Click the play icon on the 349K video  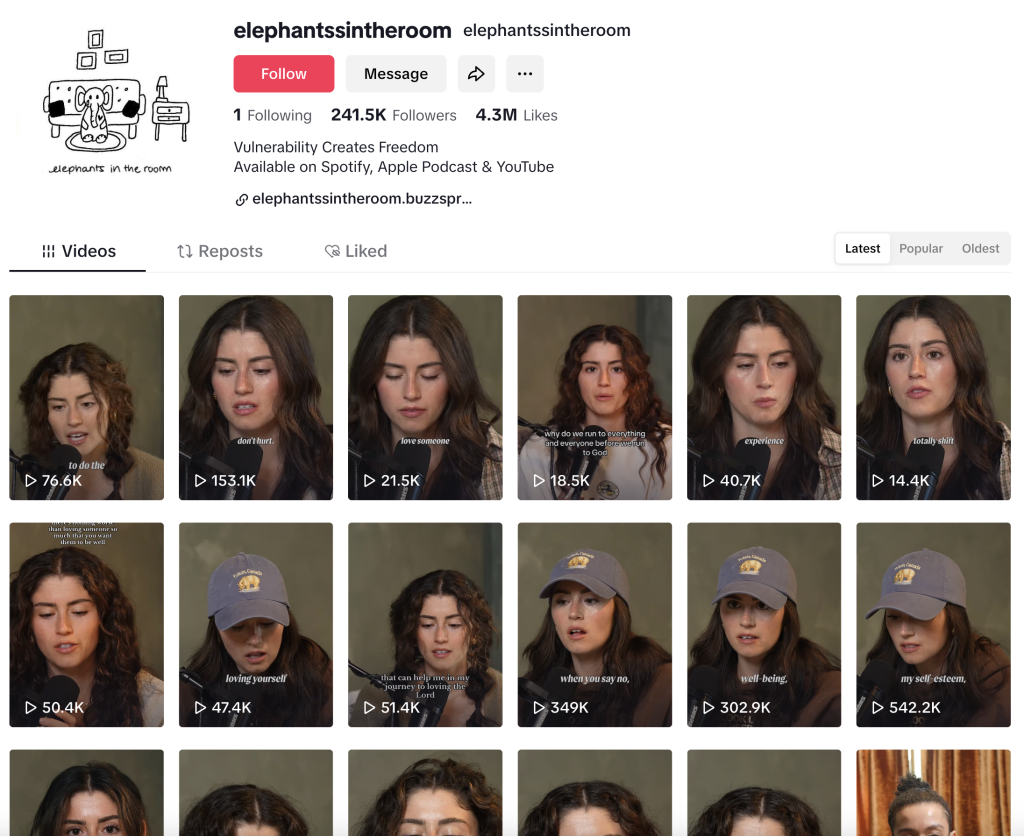tap(538, 708)
